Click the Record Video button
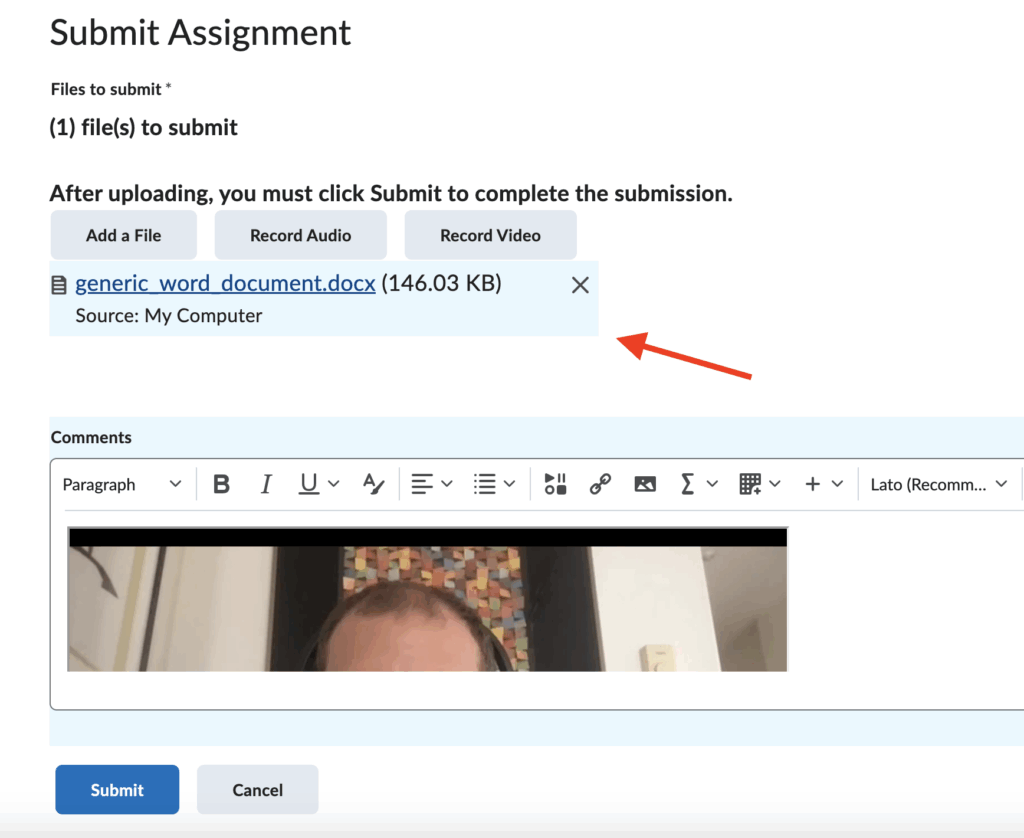The image size is (1024, 838). click(490, 236)
